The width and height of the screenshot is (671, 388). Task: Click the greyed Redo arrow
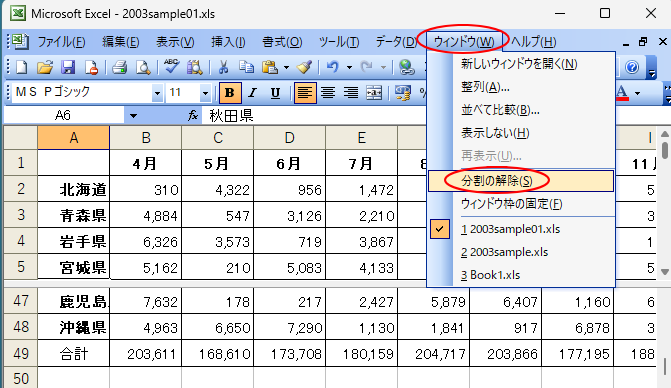pos(367,67)
